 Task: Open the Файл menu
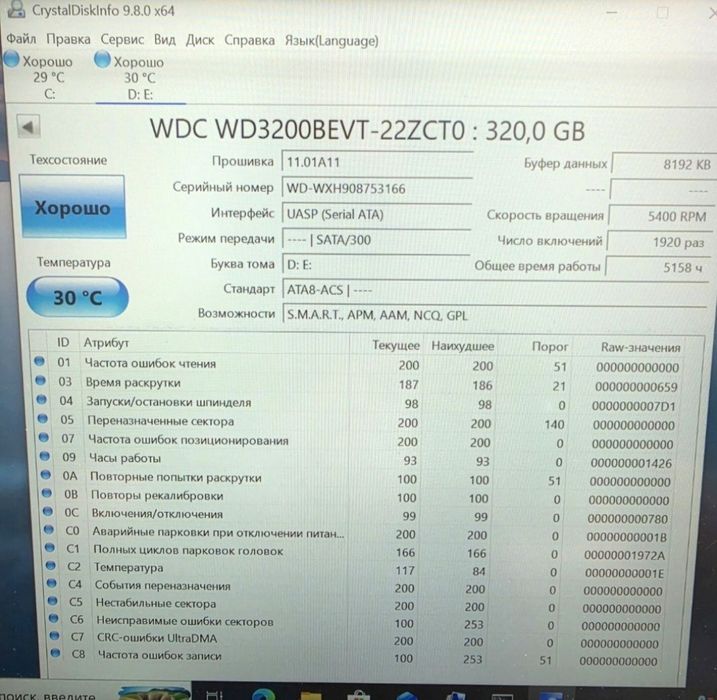click(x=21, y=39)
